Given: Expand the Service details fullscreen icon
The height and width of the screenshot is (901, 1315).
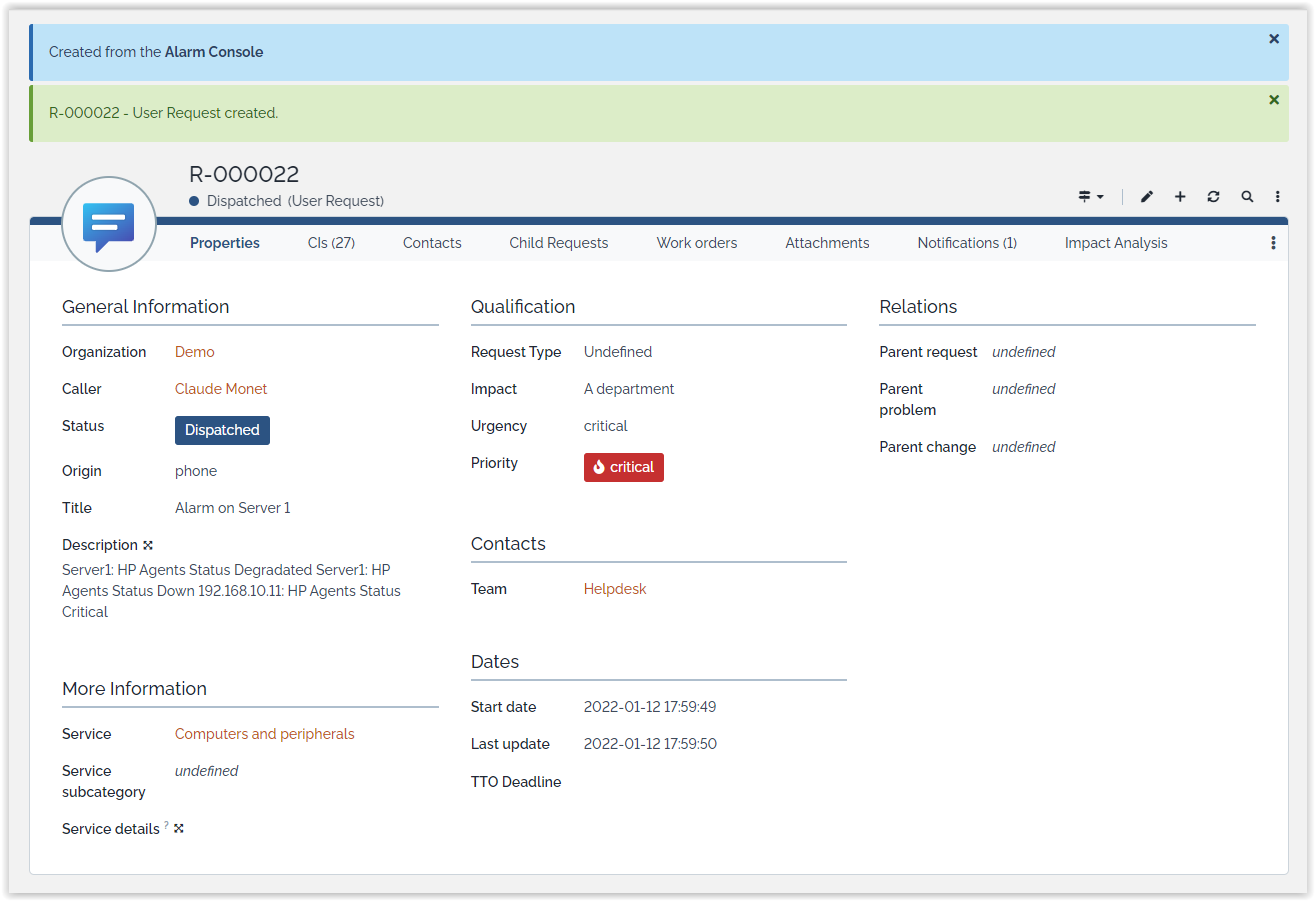Looking at the screenshot, I should 179,829.
